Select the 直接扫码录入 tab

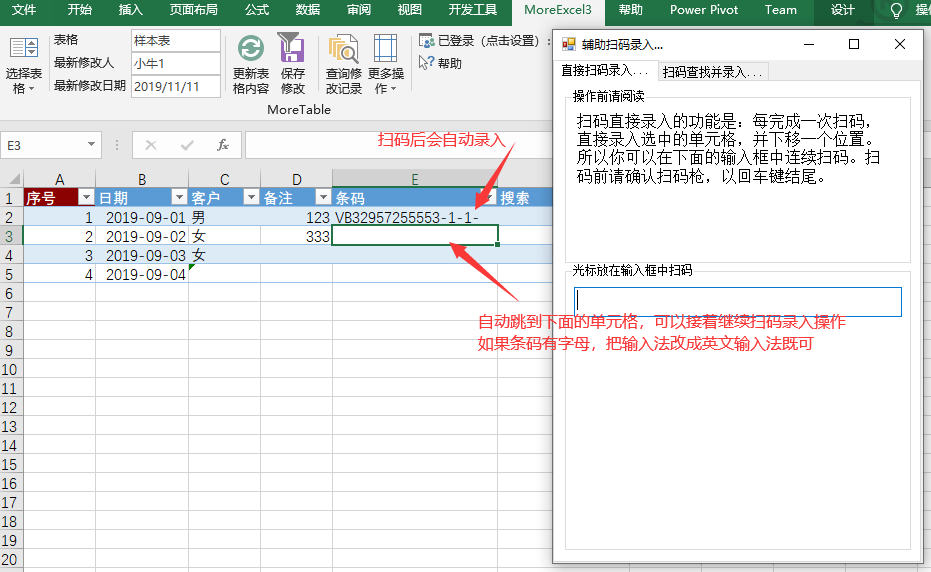pyautogui.click(x=604, y=71)
